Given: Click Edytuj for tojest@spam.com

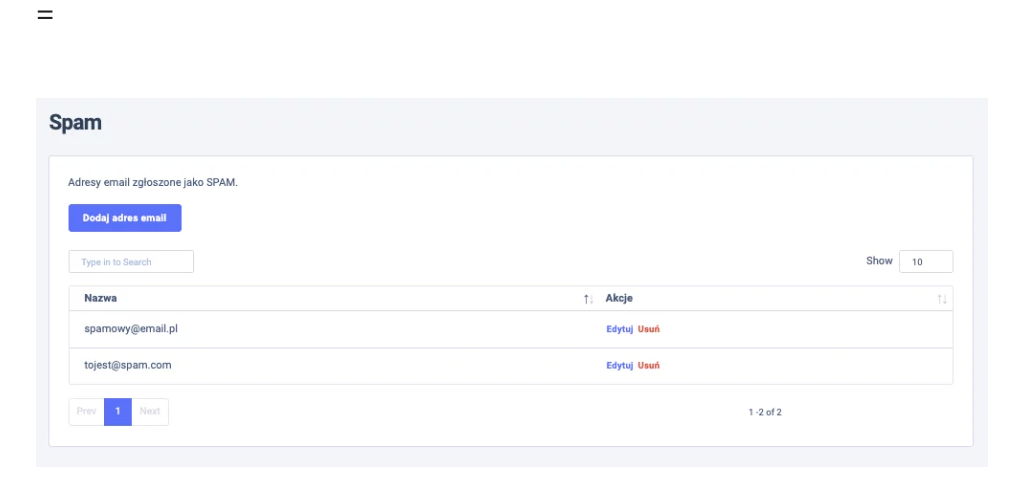Looking at the screenshot, I should point(619,366).
